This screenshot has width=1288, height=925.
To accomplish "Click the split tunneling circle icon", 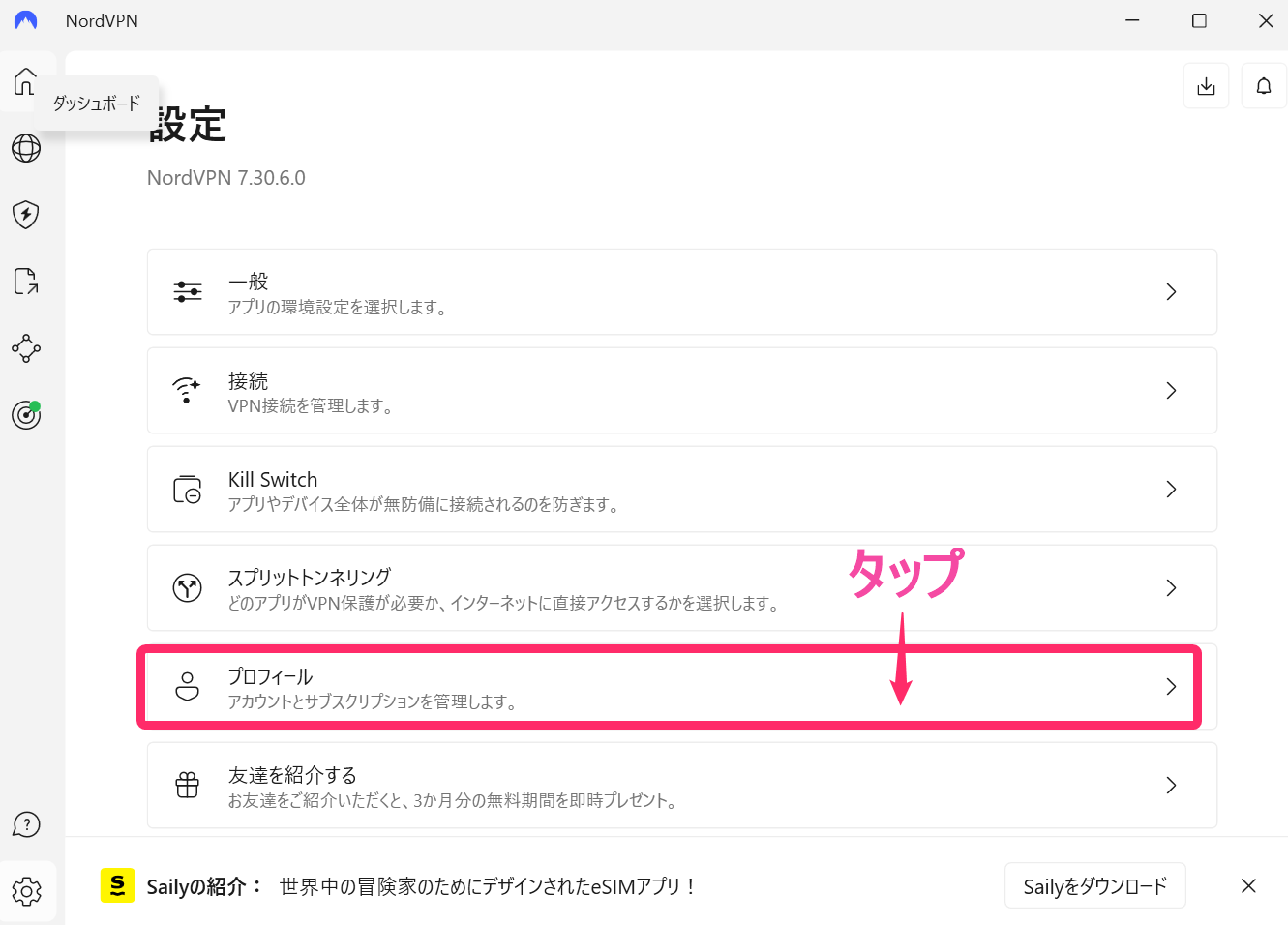I will click(187, 588).
